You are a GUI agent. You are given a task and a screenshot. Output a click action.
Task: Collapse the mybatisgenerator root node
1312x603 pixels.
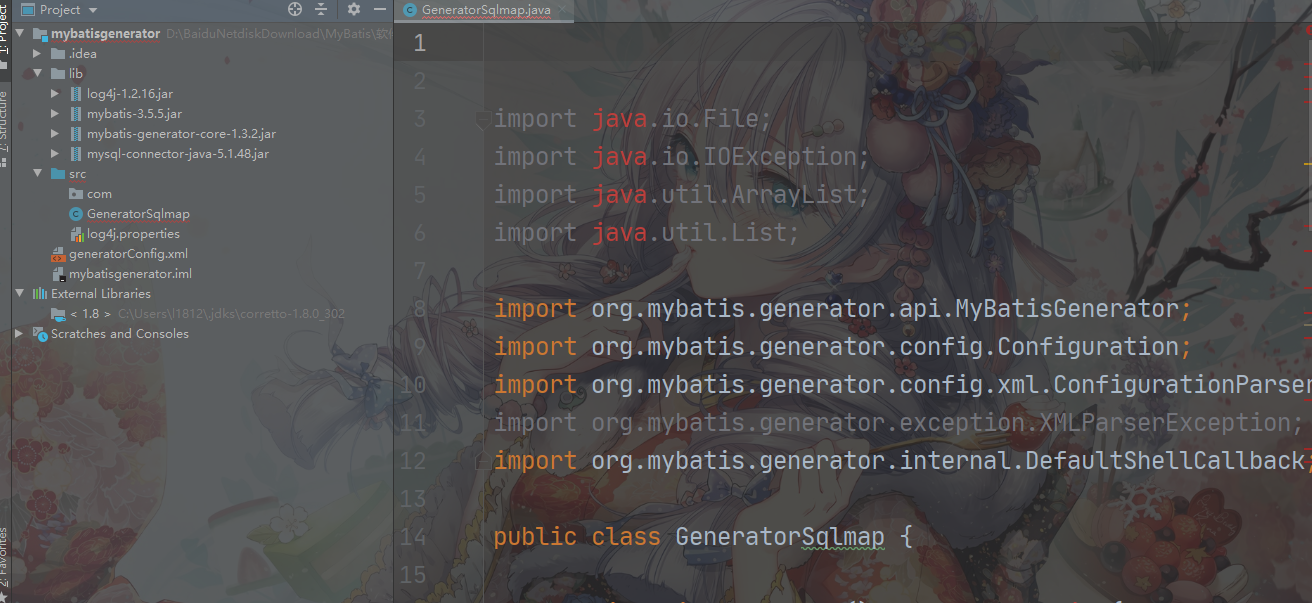20,34
